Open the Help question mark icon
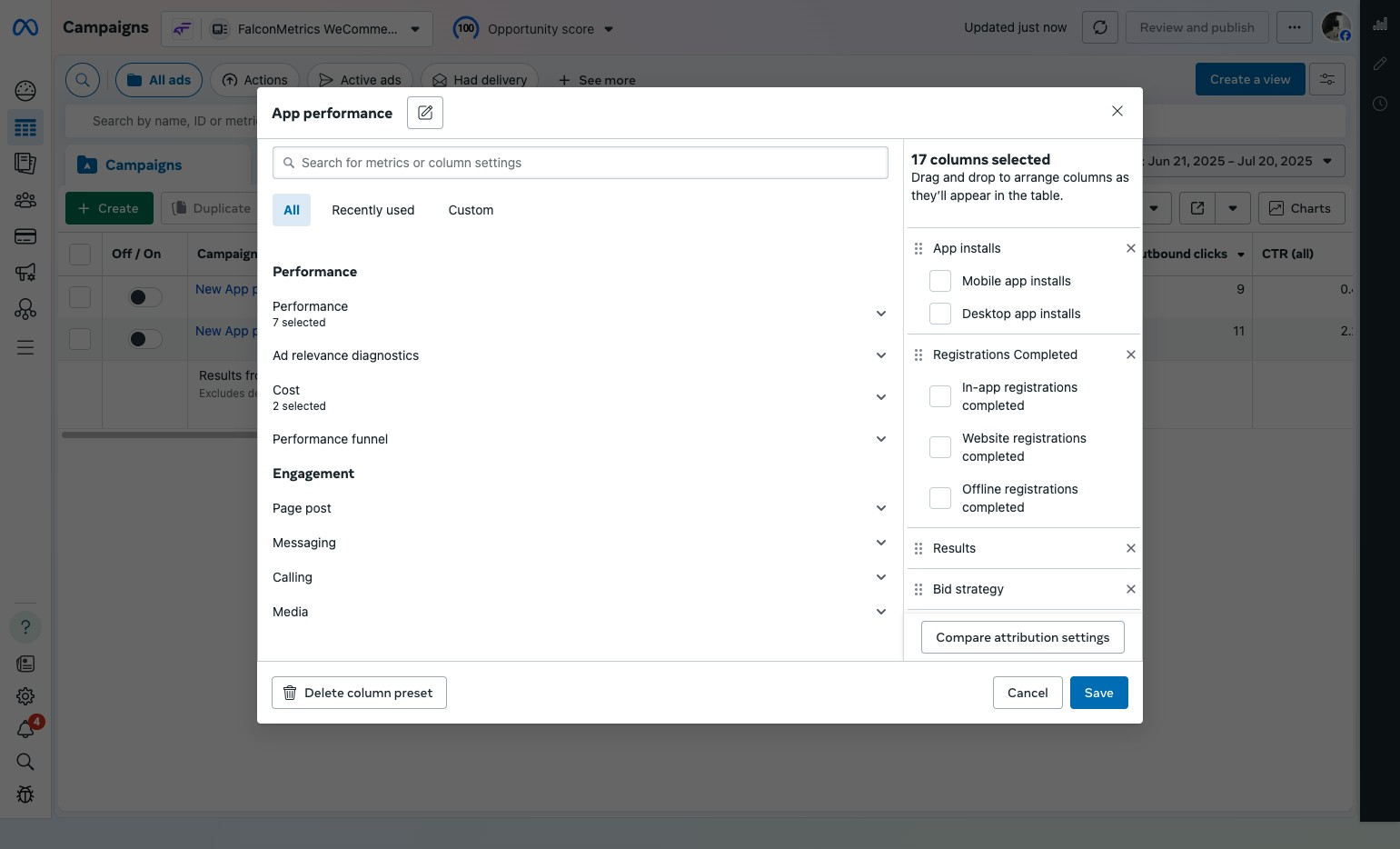This screenshot has width=1400, height=849. coord(25,627)
